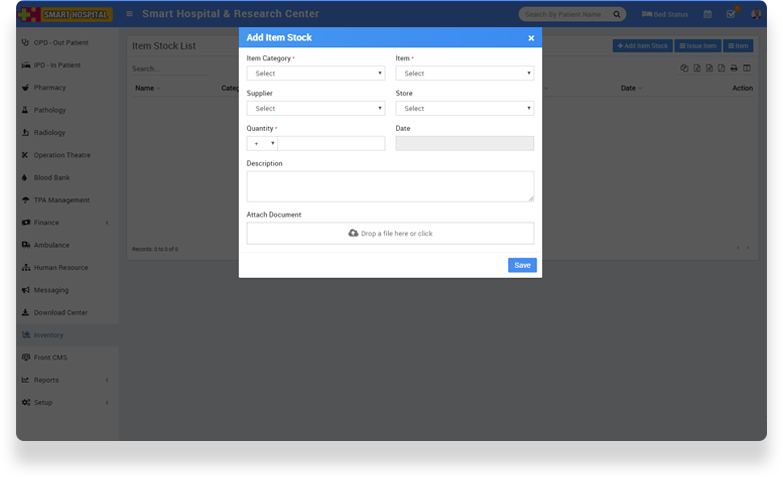Click the user profile avatar
Viewport: 783px width, 478px height.
[x=755, y=14]
